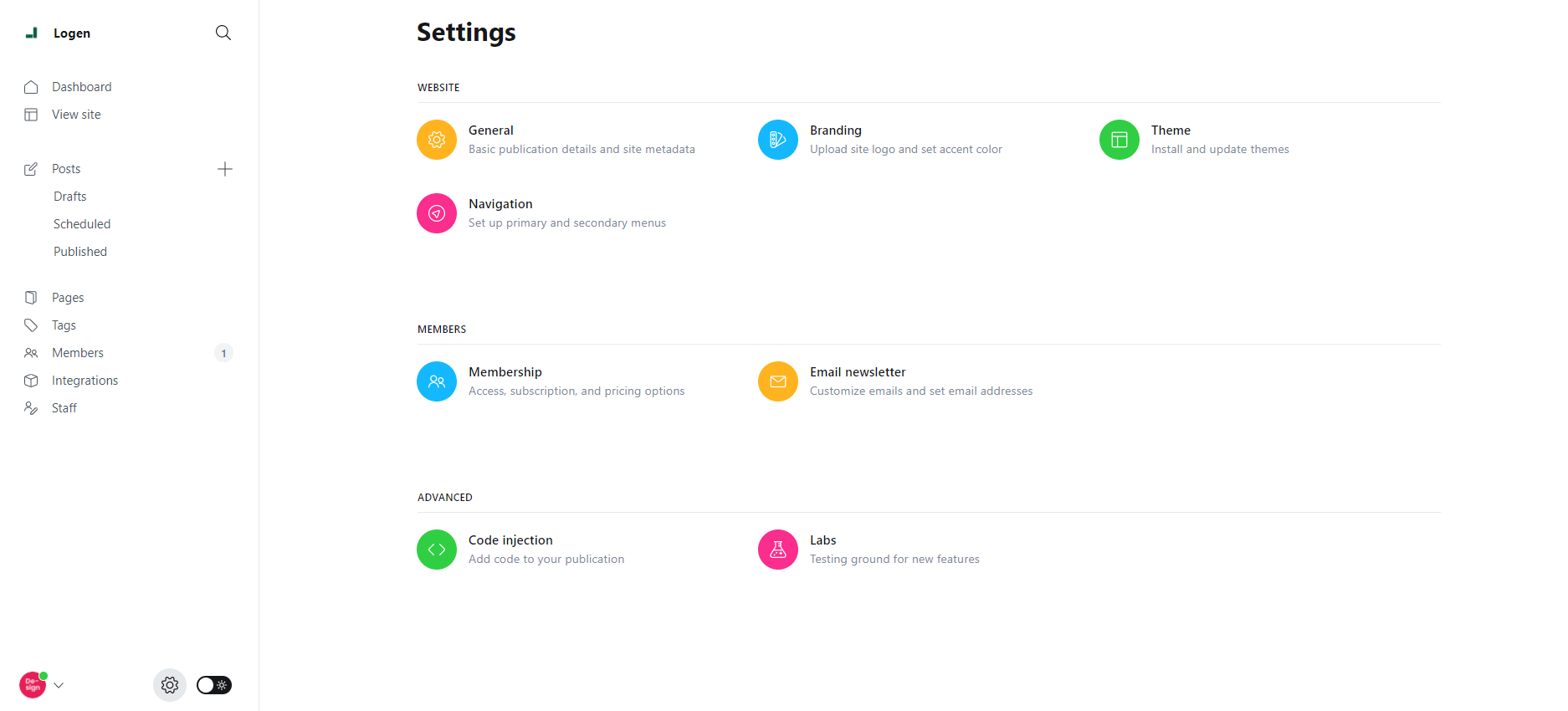Toggle night mode switch
The image size is (1568, 711).
tap(214, 685)
